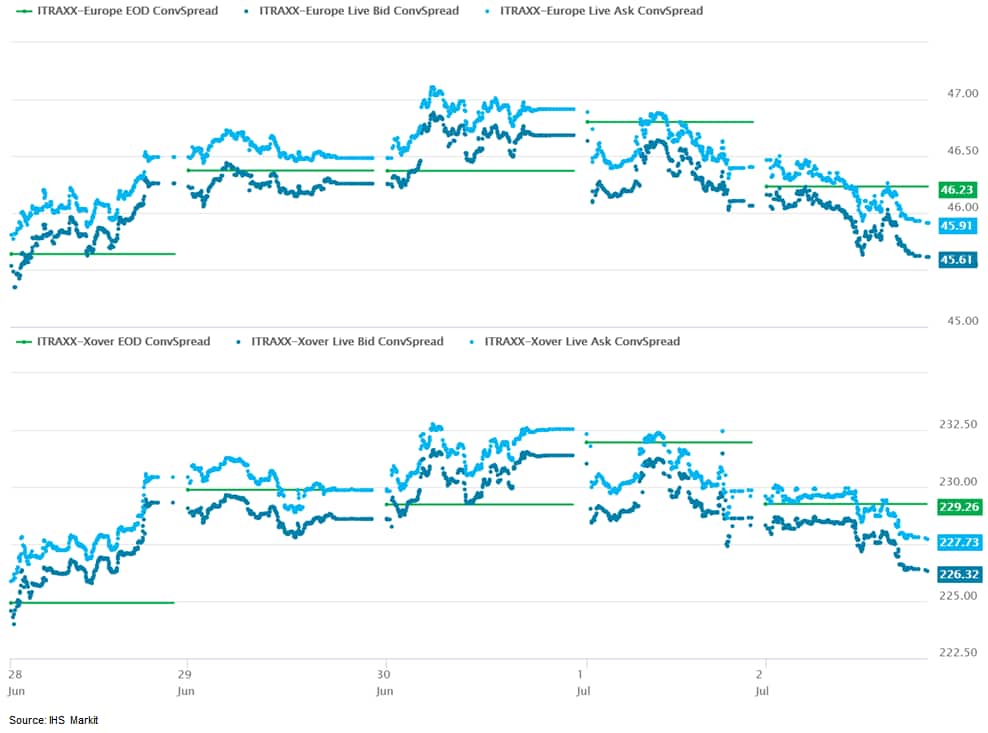Select the dark blue 226.32 value tag
Image resolution: width=988 pixels, height=733 pixels.
[x=957, y=575]
